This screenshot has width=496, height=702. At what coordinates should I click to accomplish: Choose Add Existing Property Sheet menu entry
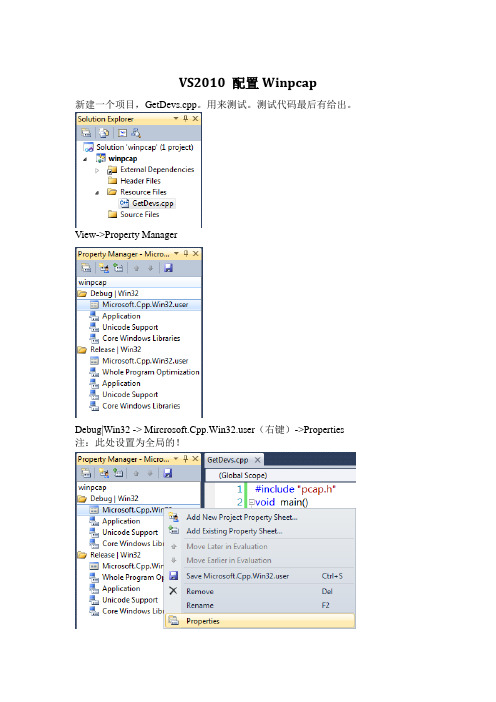pyautogui.click(x=260, y=531)
